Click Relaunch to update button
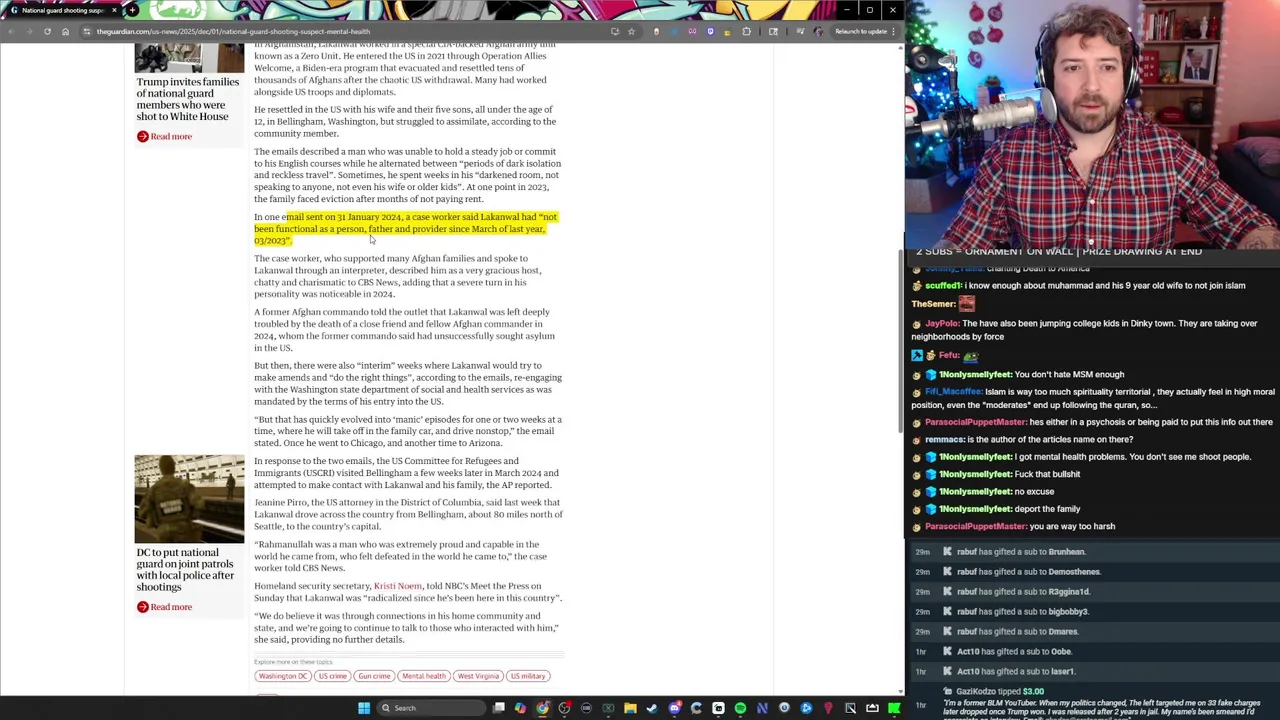The width and height of the screenshot is (1280, 720). pyautogui.click(x=863, y=31)
